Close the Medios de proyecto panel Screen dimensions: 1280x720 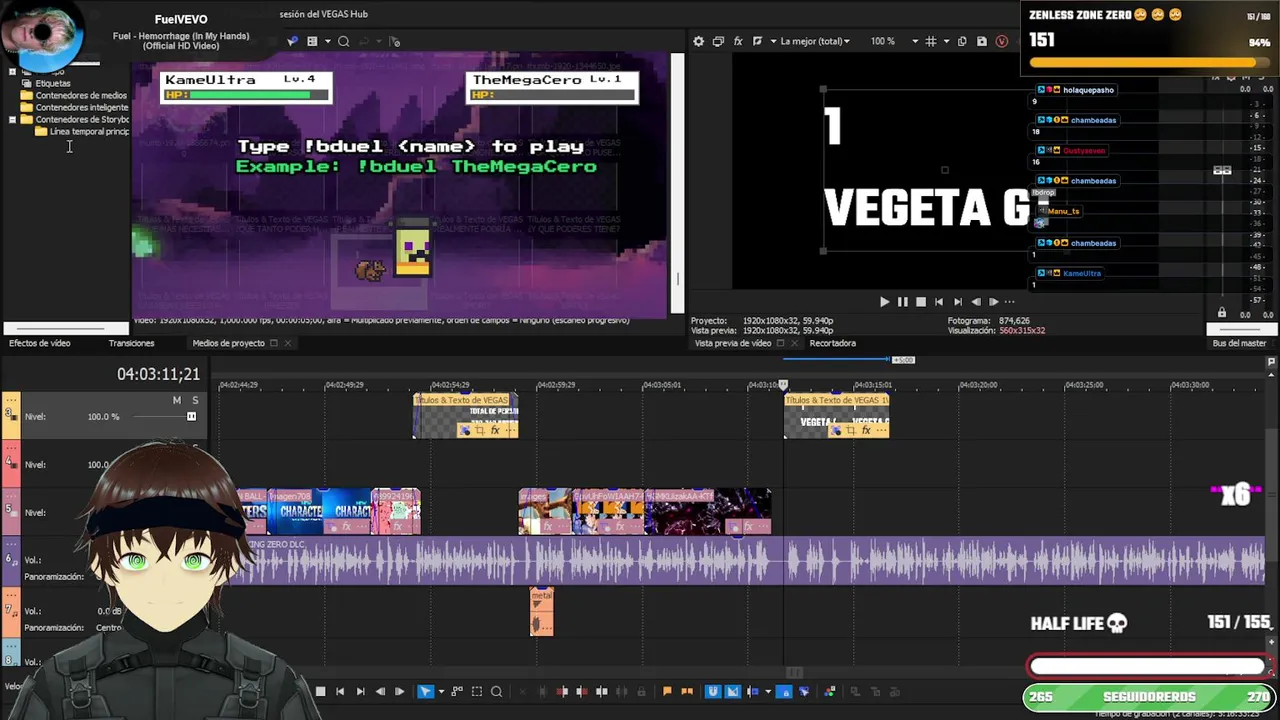[287, 343]
